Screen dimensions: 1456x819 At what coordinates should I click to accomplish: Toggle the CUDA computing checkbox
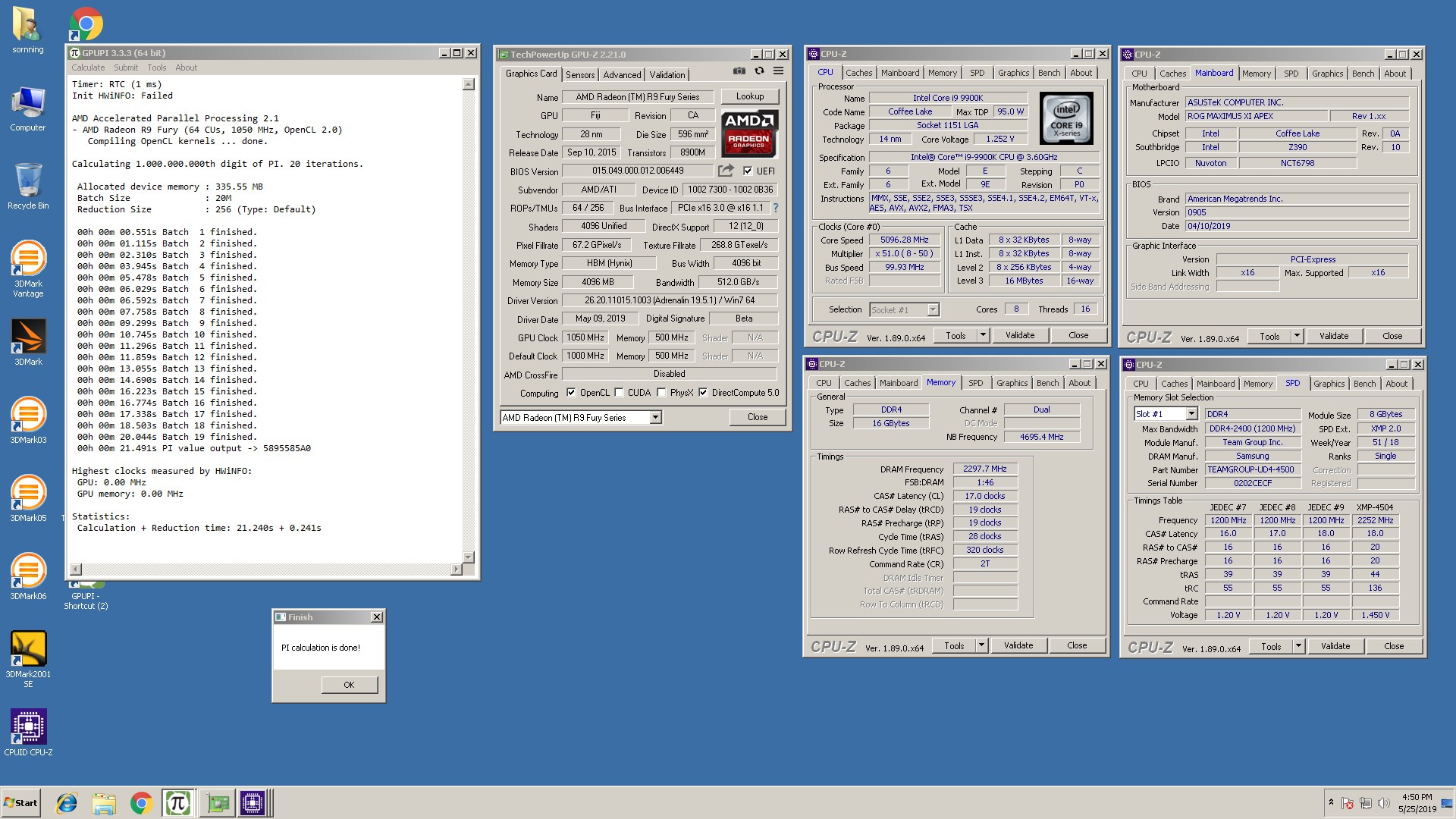619,392
